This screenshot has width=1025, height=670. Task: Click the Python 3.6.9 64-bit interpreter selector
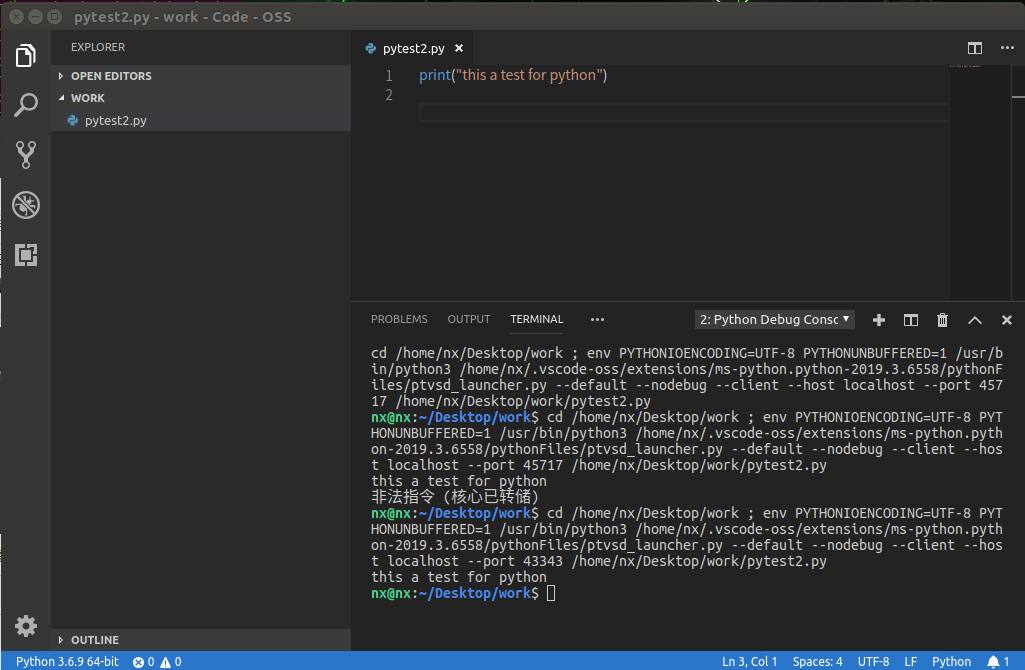click(x=67, y=661)
